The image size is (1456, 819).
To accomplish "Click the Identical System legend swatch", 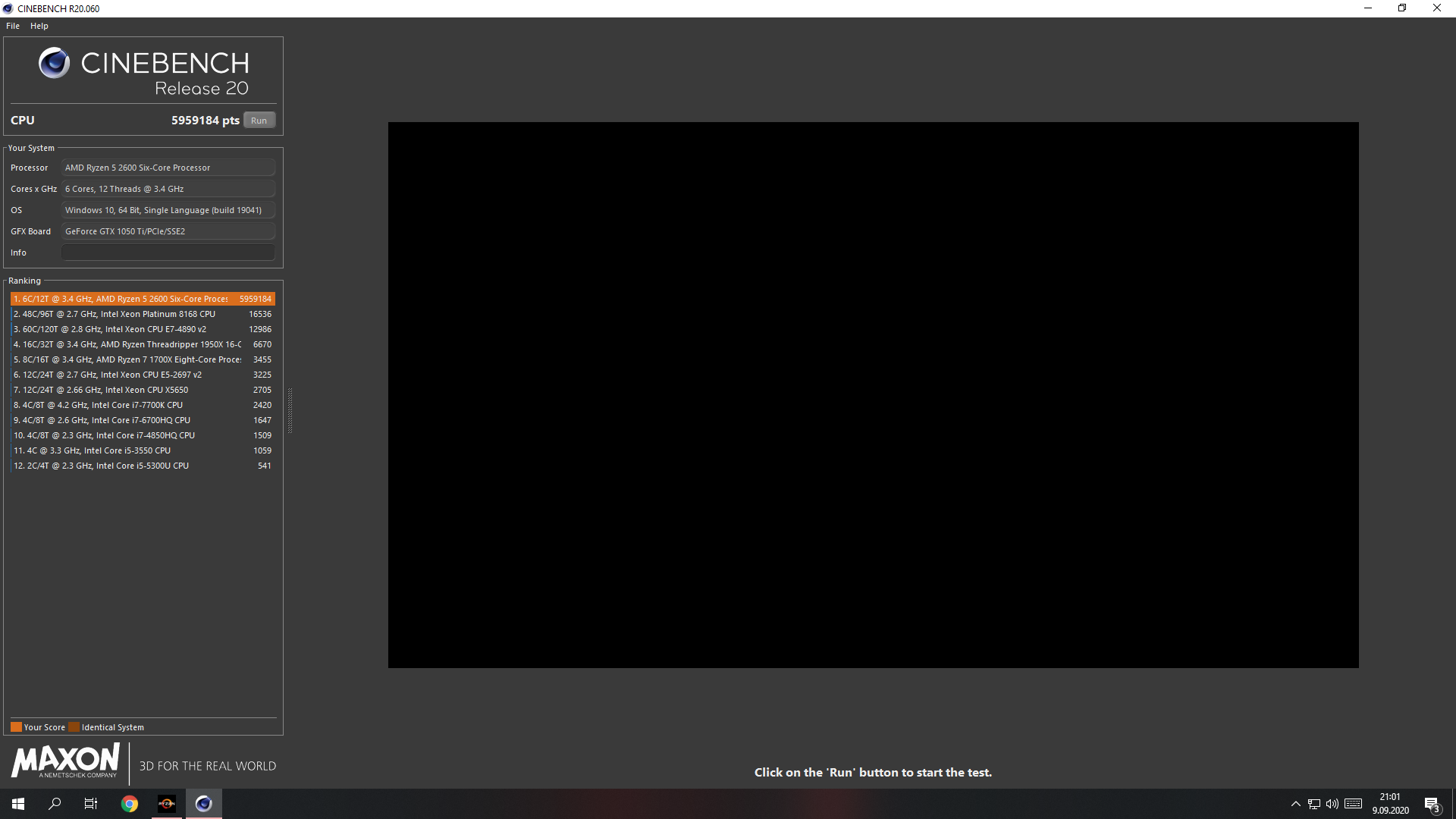I will coord(75,726).
